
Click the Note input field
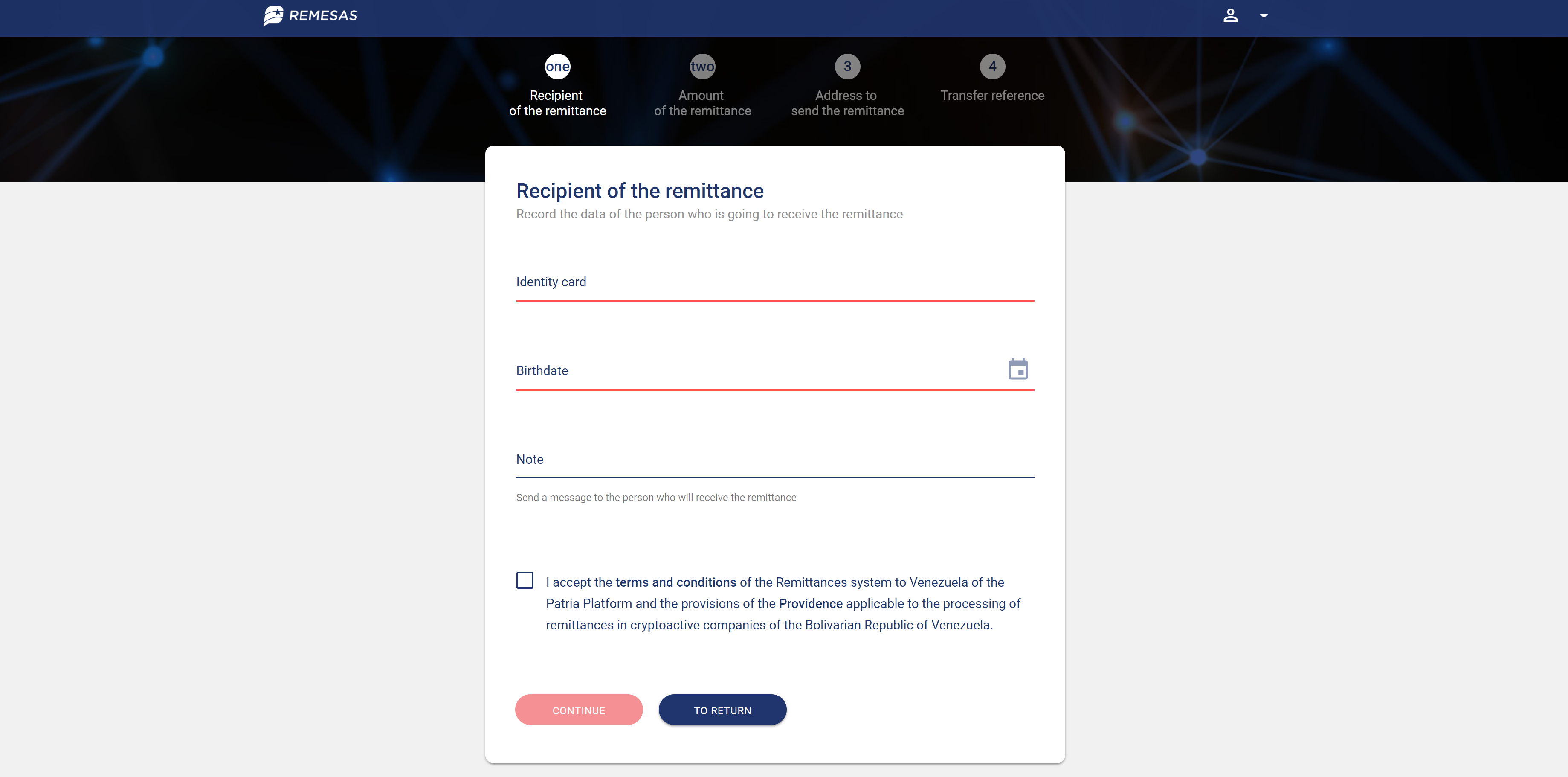coord(775,459)
